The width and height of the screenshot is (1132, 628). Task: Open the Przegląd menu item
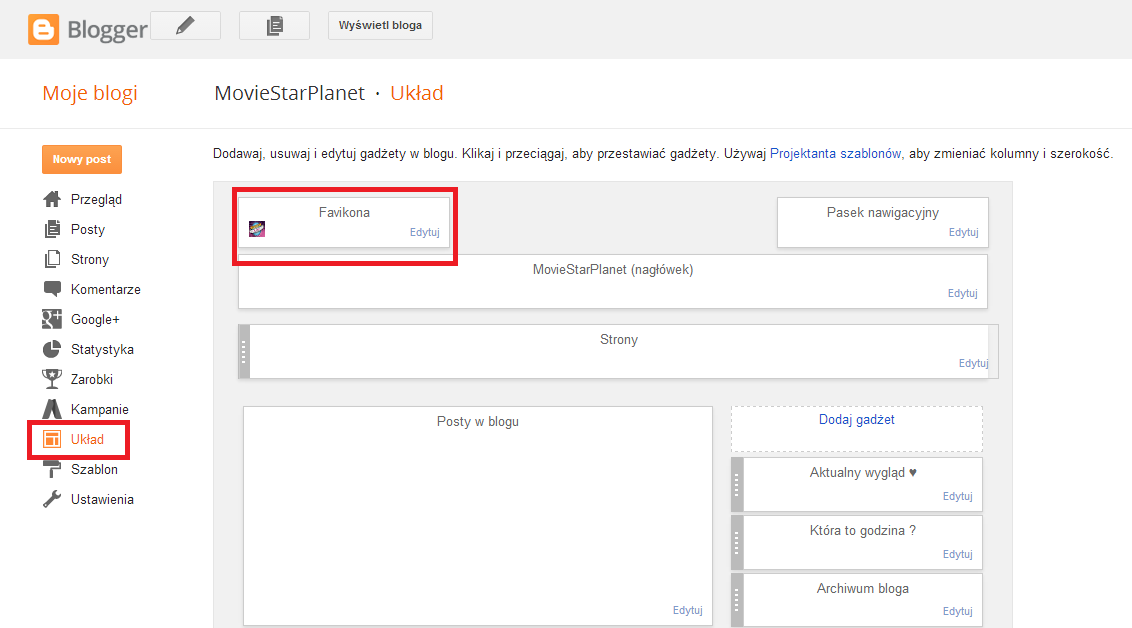96,199
